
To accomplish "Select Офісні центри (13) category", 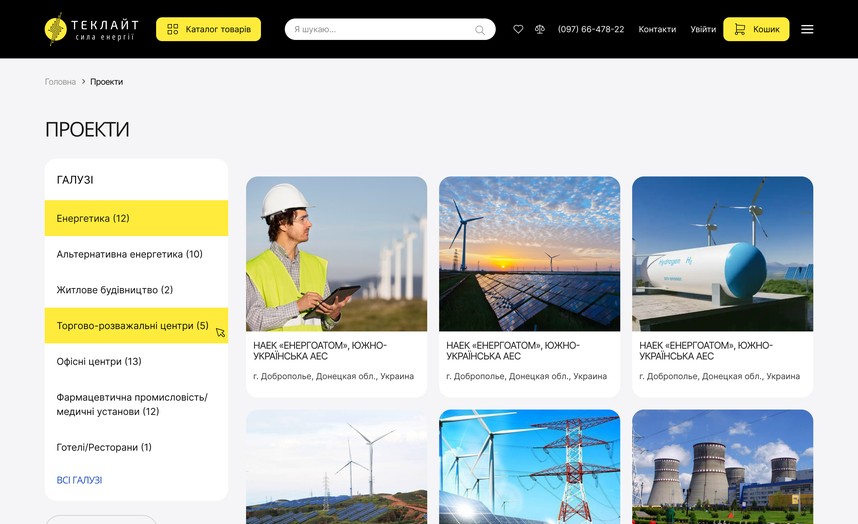I will point(136,362).
